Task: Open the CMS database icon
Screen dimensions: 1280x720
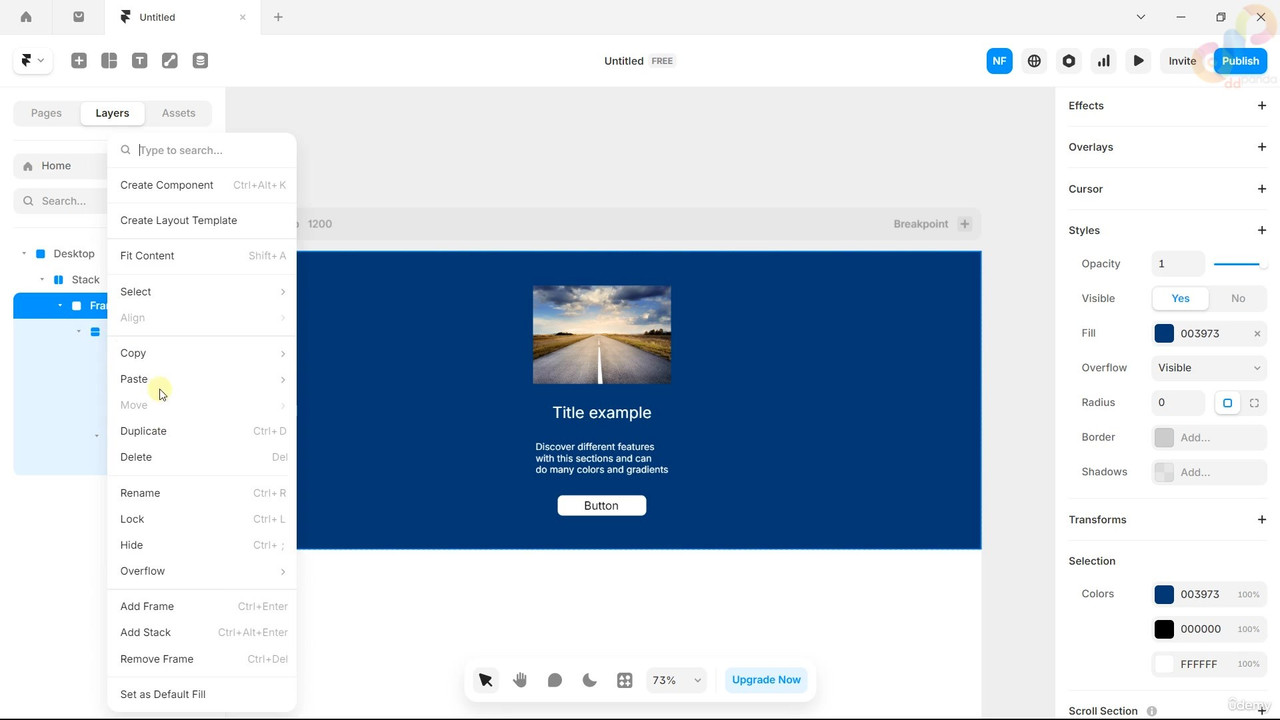Action: [200, 61]
